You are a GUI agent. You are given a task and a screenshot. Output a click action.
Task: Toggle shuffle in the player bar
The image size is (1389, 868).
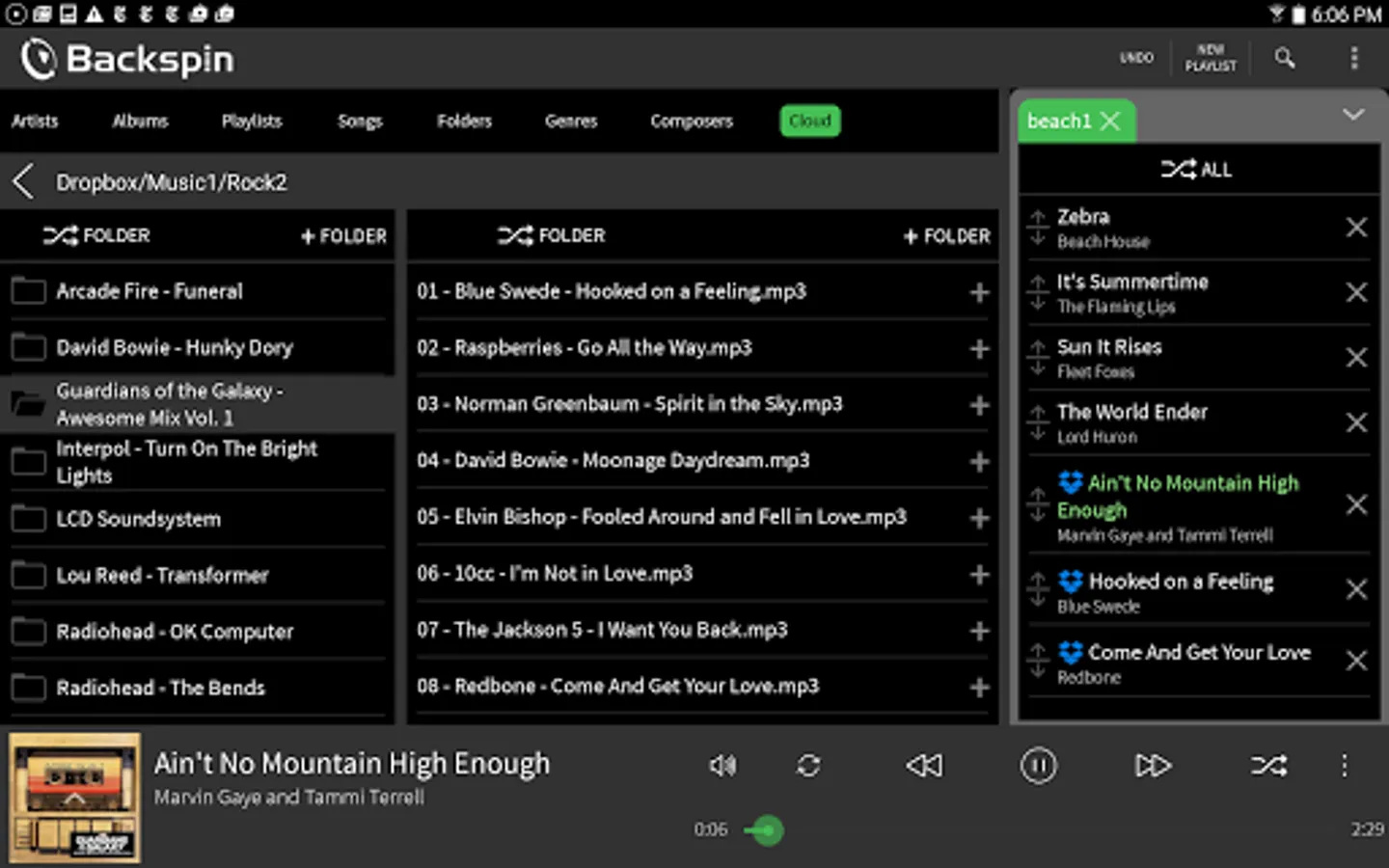click(1268, 766)
